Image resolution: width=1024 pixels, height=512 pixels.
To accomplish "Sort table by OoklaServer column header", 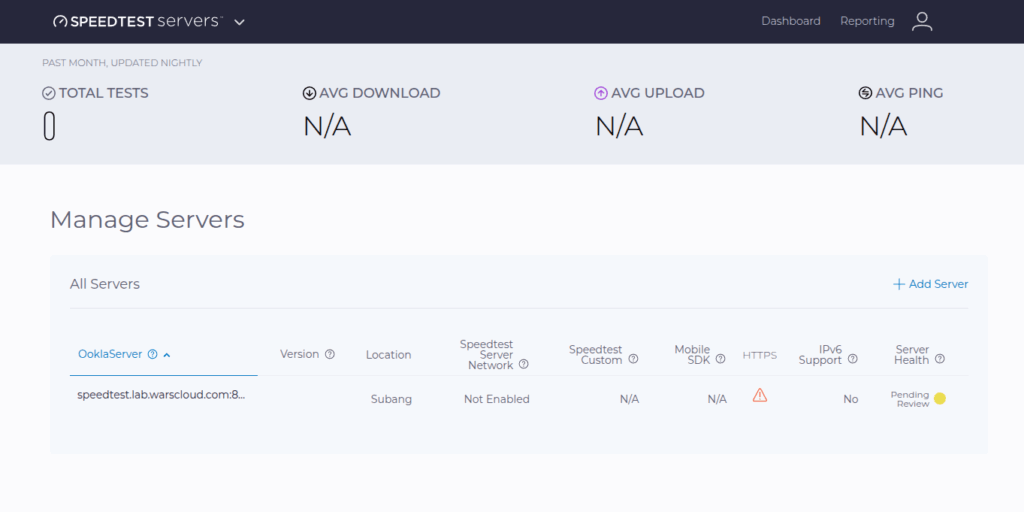I will point(110,354).
